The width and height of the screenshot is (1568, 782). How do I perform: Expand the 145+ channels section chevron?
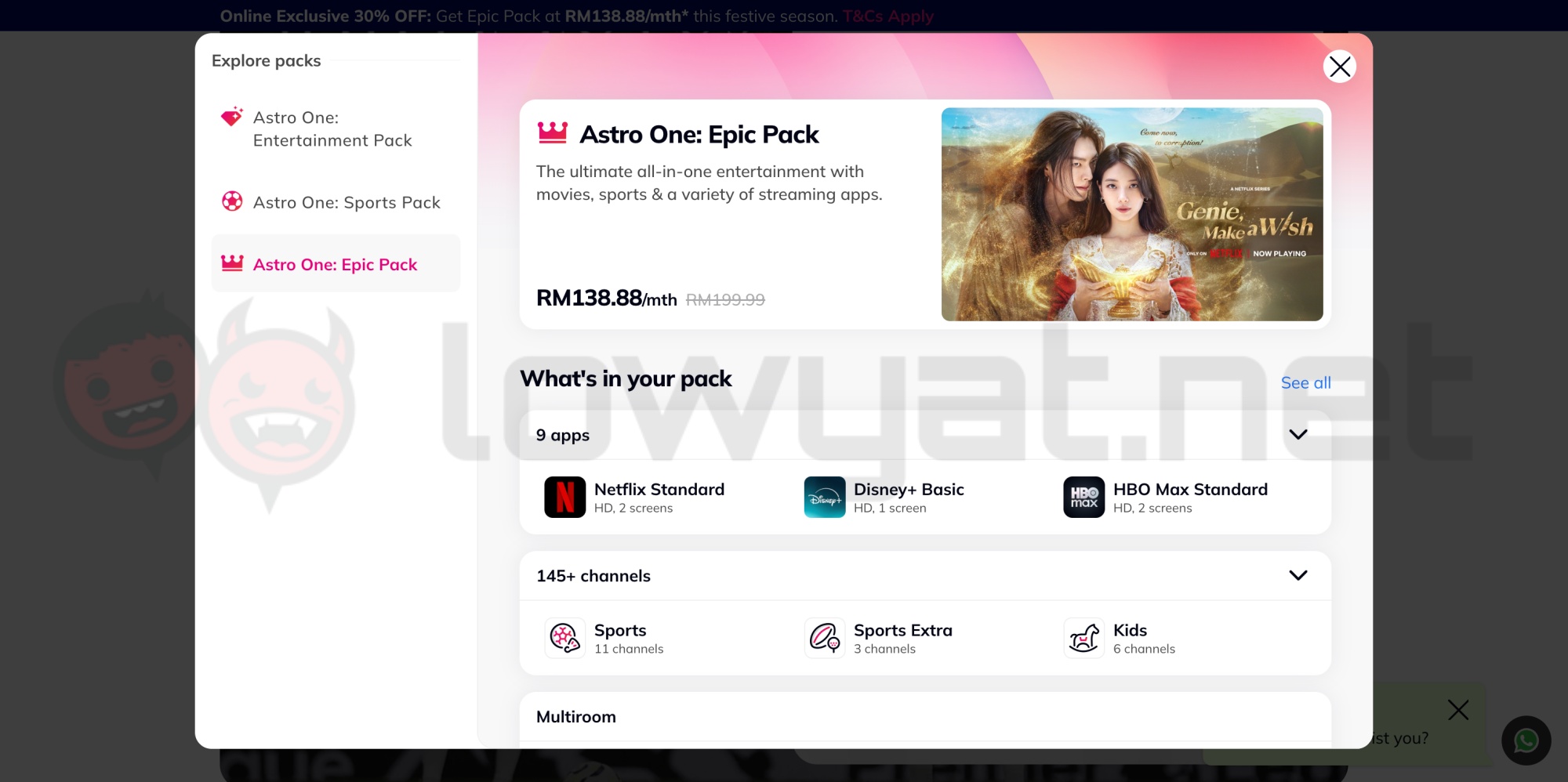pyautogui.click(x=1298, y=576)
